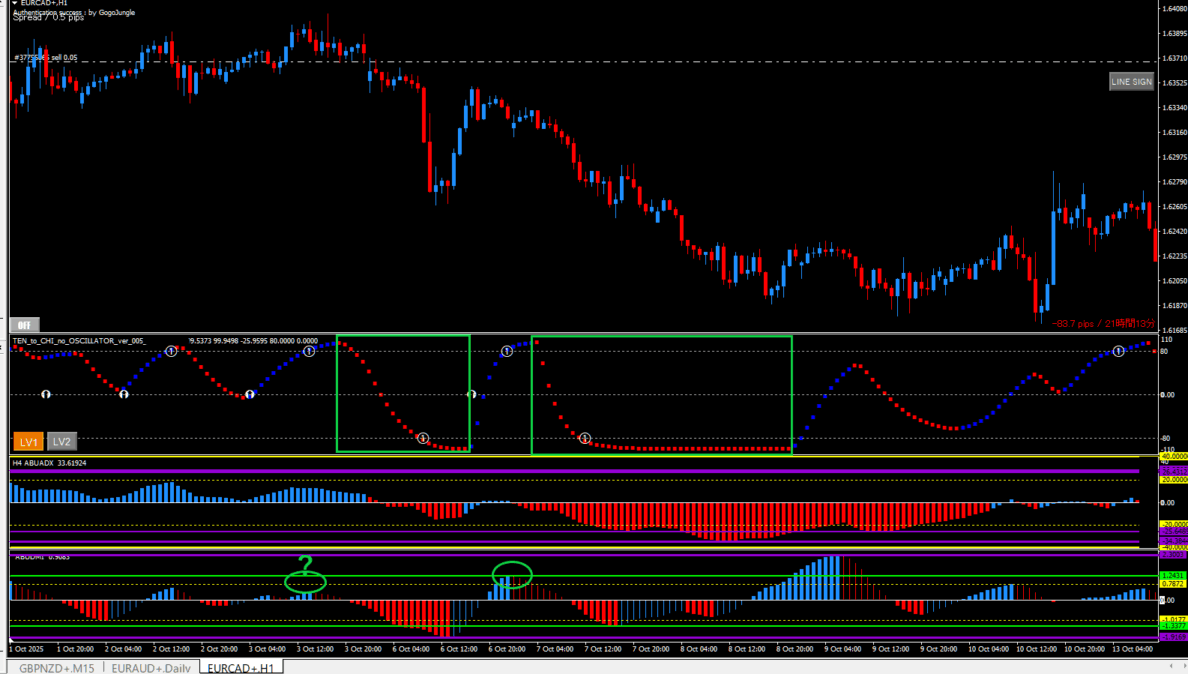Select the rightmost oscillator circle marker near level 80
1188x674 pixels.
(1119, 352)
